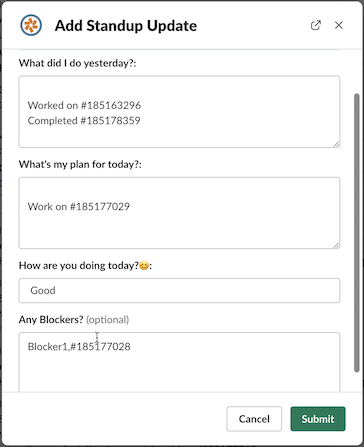Submit the standup update

pyautogui.click(x=318, y=419)
